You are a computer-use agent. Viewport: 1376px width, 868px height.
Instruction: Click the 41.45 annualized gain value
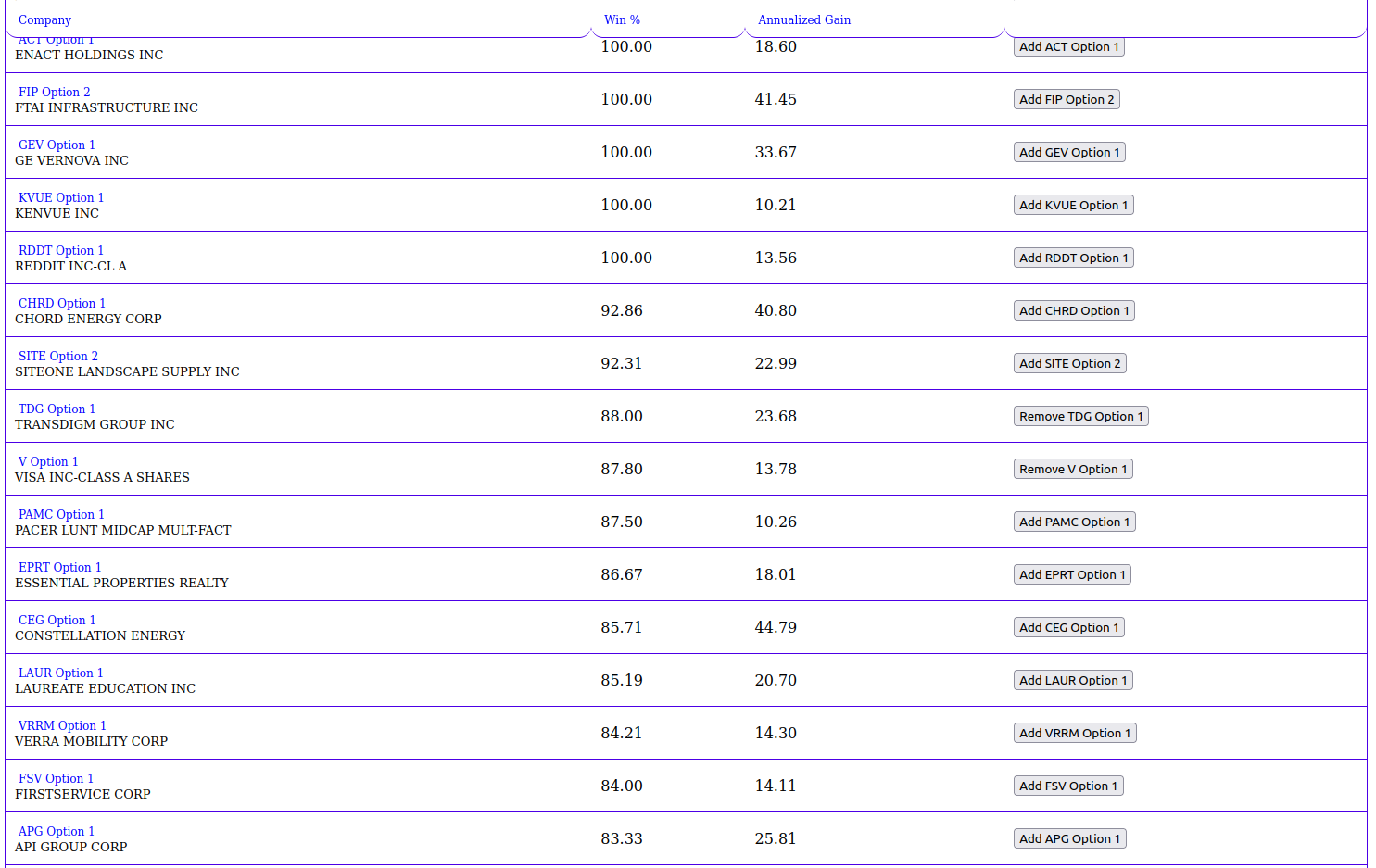(x=776, y=99)
